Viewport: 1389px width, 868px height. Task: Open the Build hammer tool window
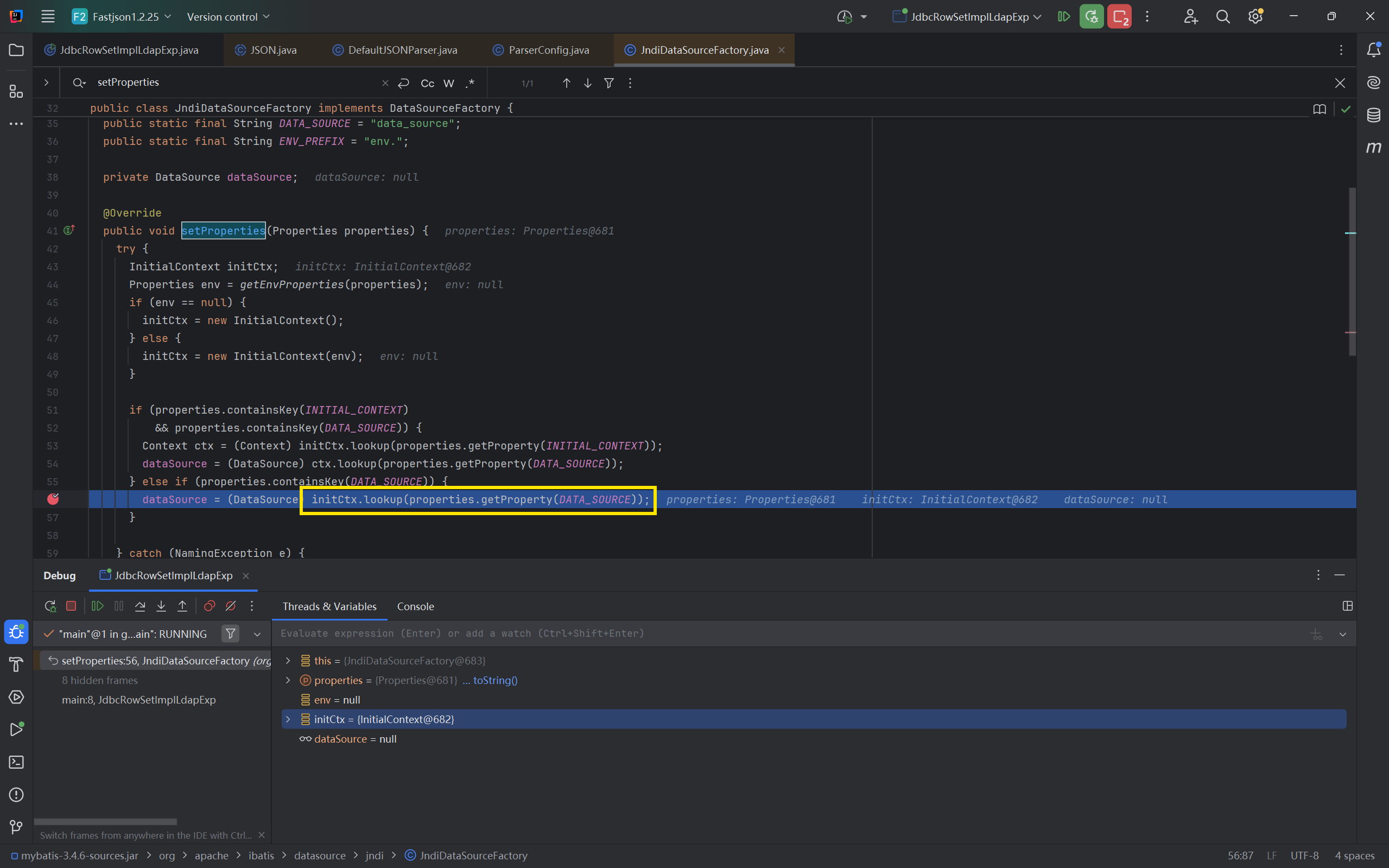(x=16, y=664)
